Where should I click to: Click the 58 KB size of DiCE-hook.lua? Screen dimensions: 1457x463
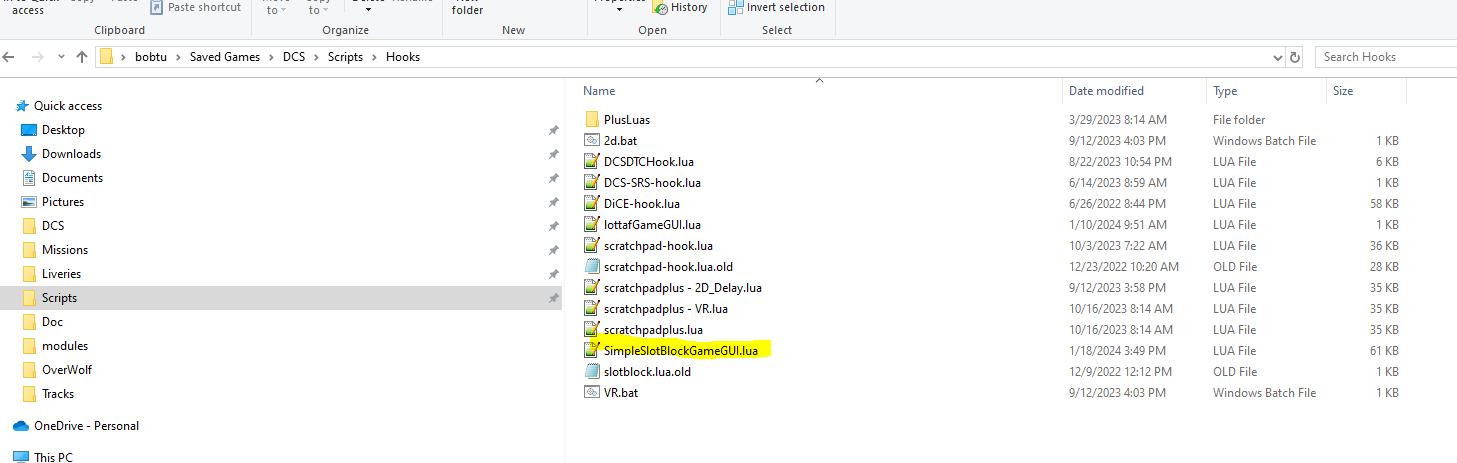1385,204
